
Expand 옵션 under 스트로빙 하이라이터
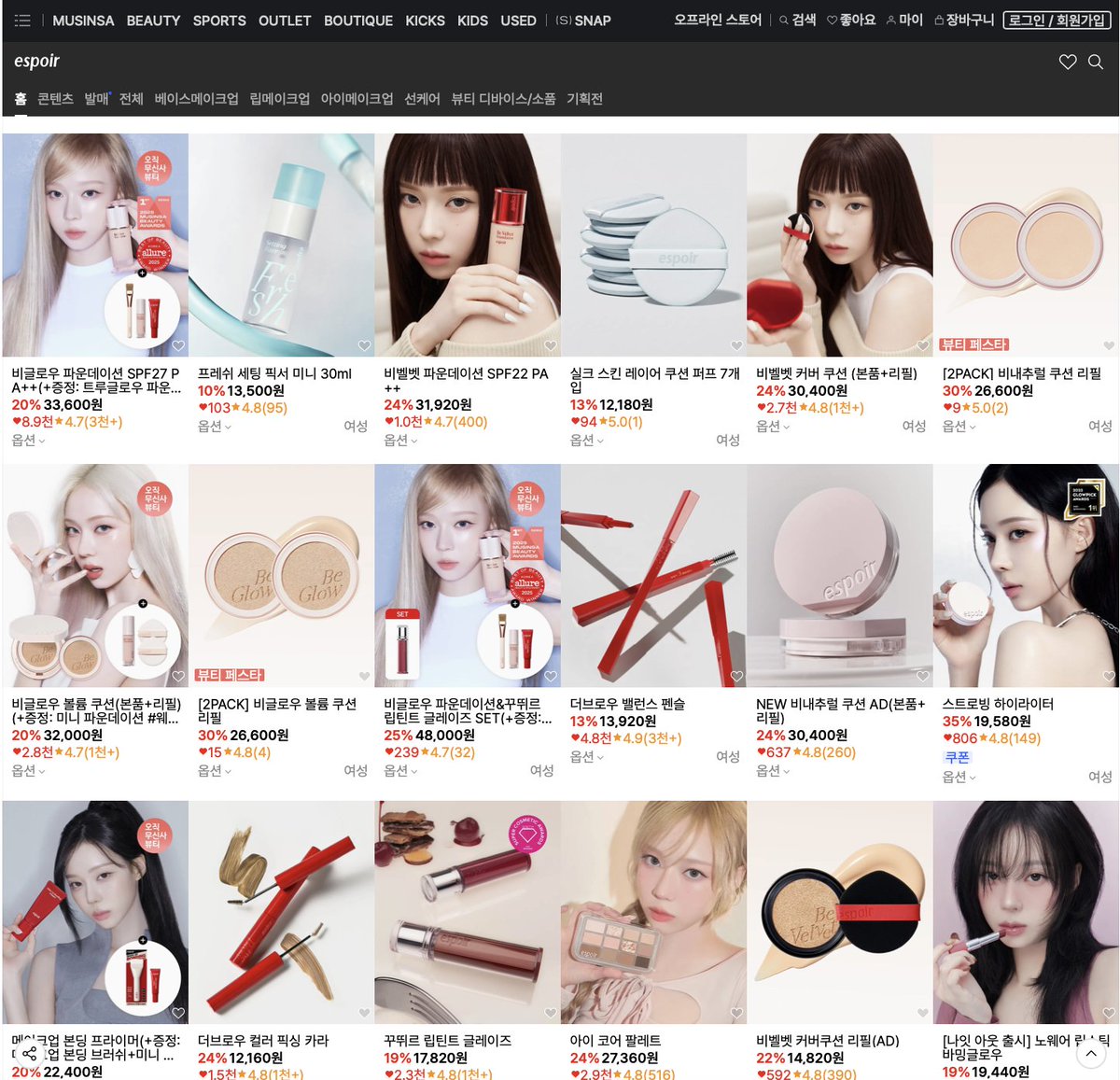(959, 778)
